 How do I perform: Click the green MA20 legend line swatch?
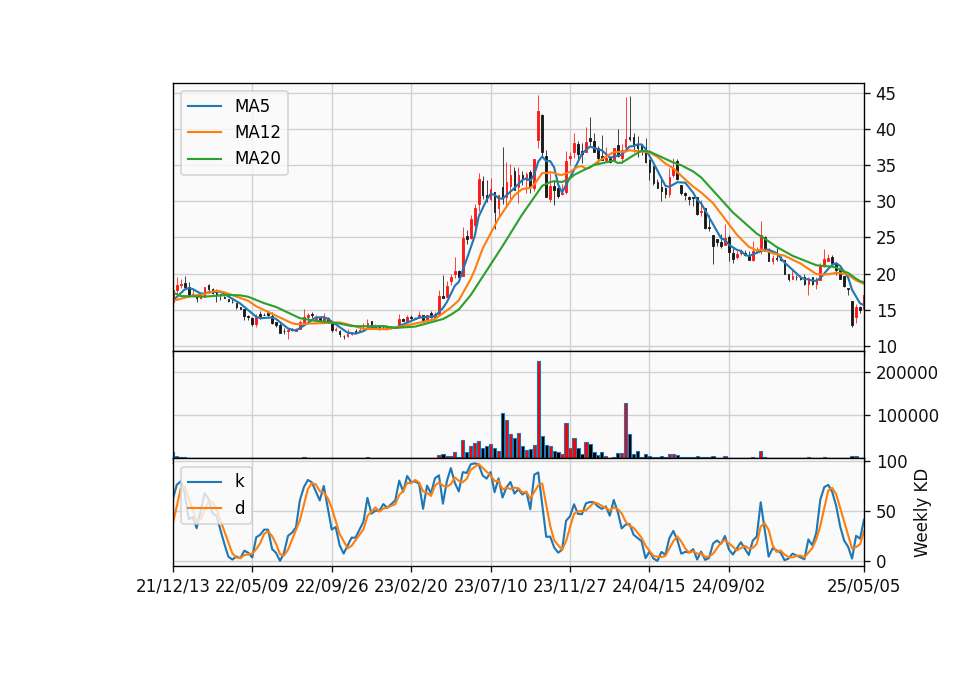pos(204,158)
